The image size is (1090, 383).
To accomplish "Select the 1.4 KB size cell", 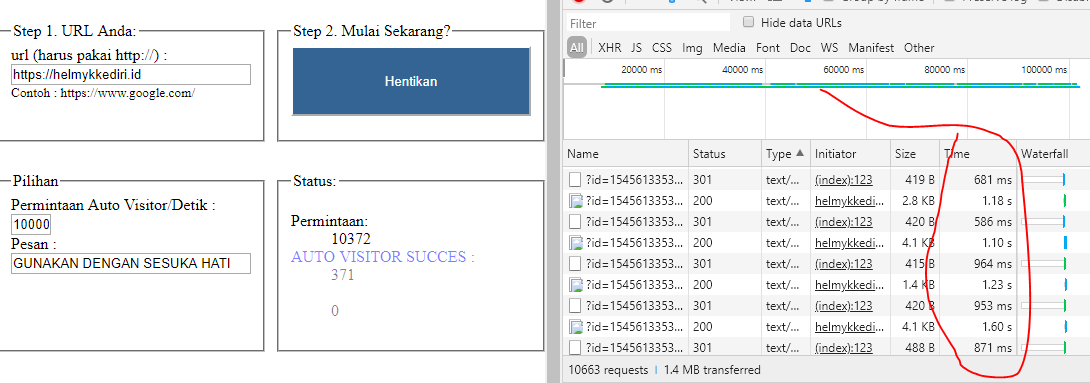I will coord(919,285).
